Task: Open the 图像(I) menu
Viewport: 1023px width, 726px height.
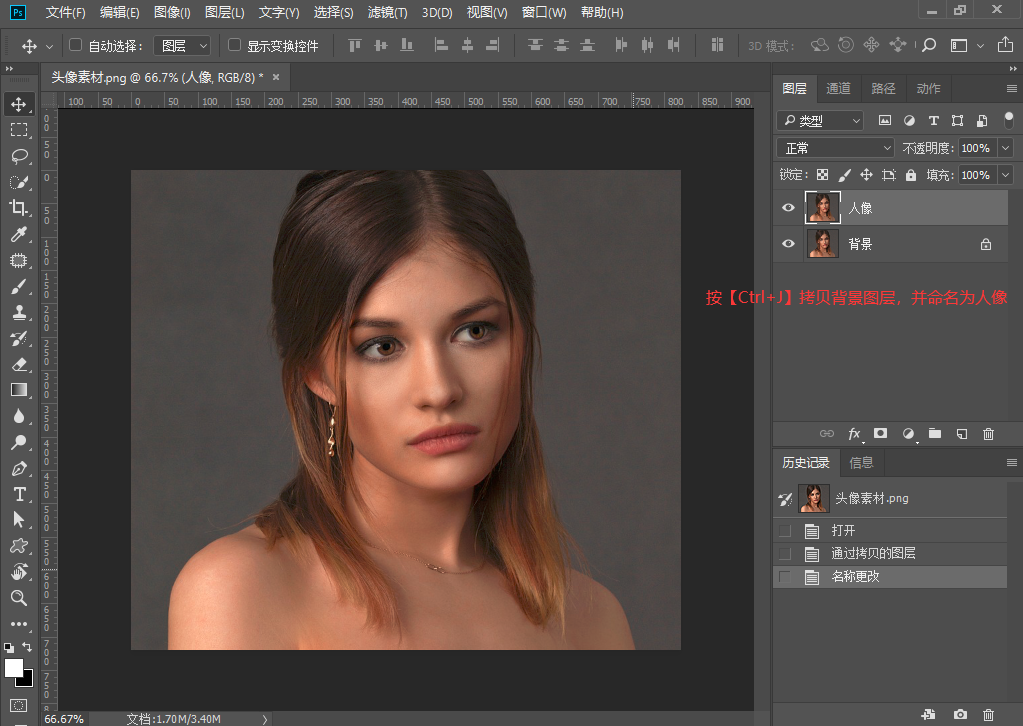Action: 172,12
